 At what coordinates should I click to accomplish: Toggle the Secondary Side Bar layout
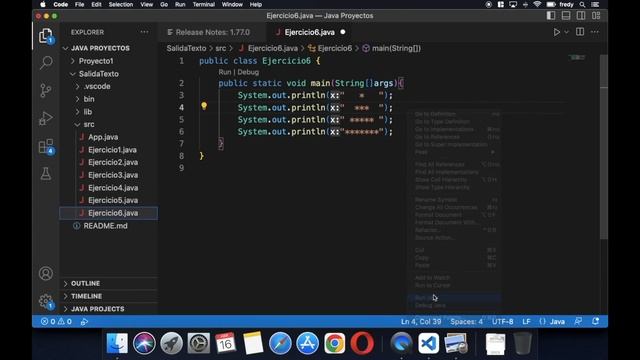pyautogui.click(x=581, y=16)
